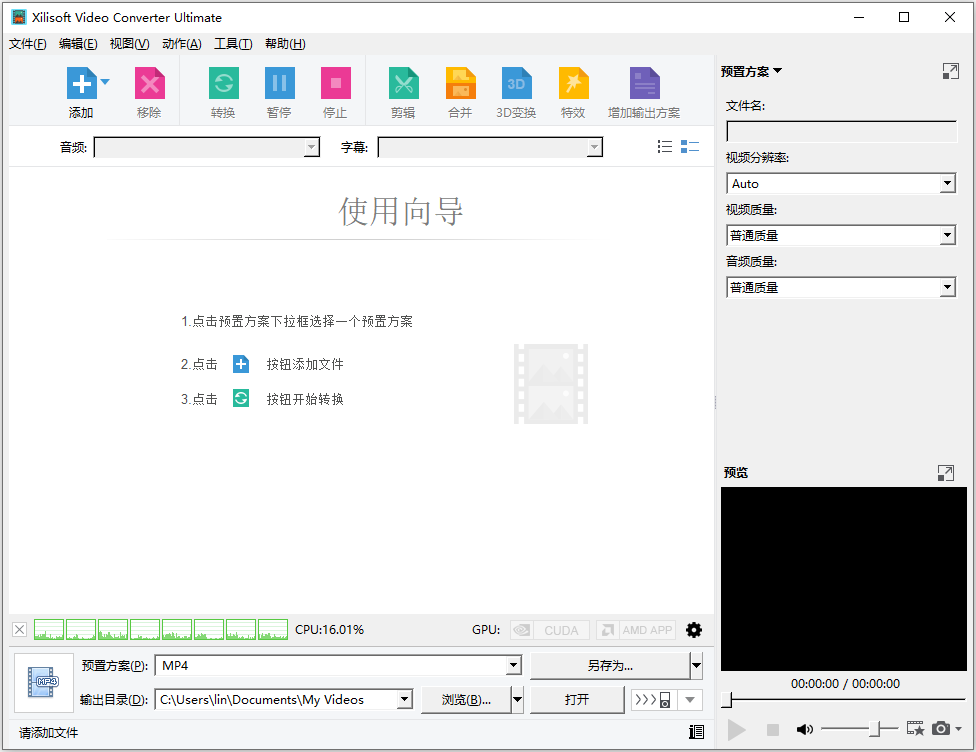Click the playback time 00:00:00 / 00:00:00

[845, 684]
